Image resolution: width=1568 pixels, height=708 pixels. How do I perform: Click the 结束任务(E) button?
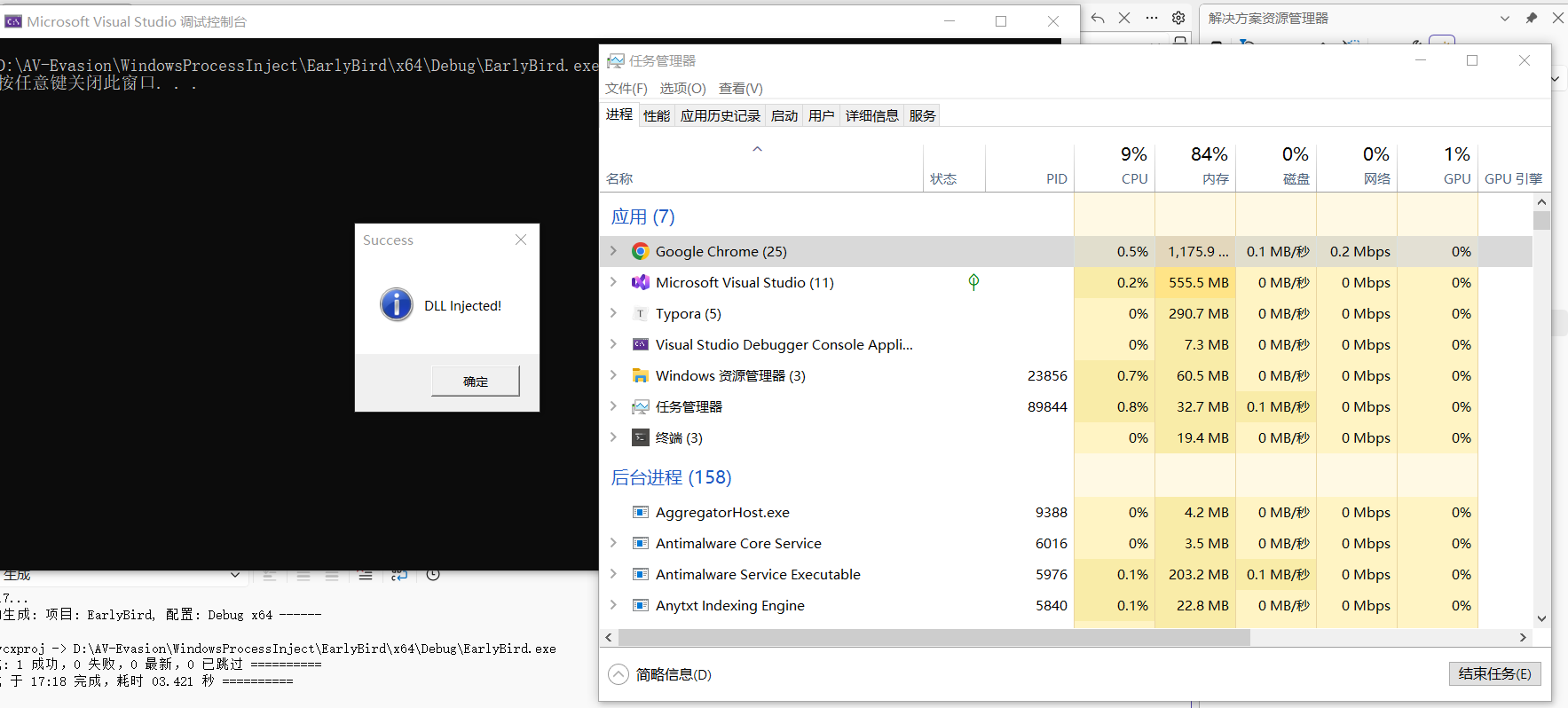(x=1495, y=674)
